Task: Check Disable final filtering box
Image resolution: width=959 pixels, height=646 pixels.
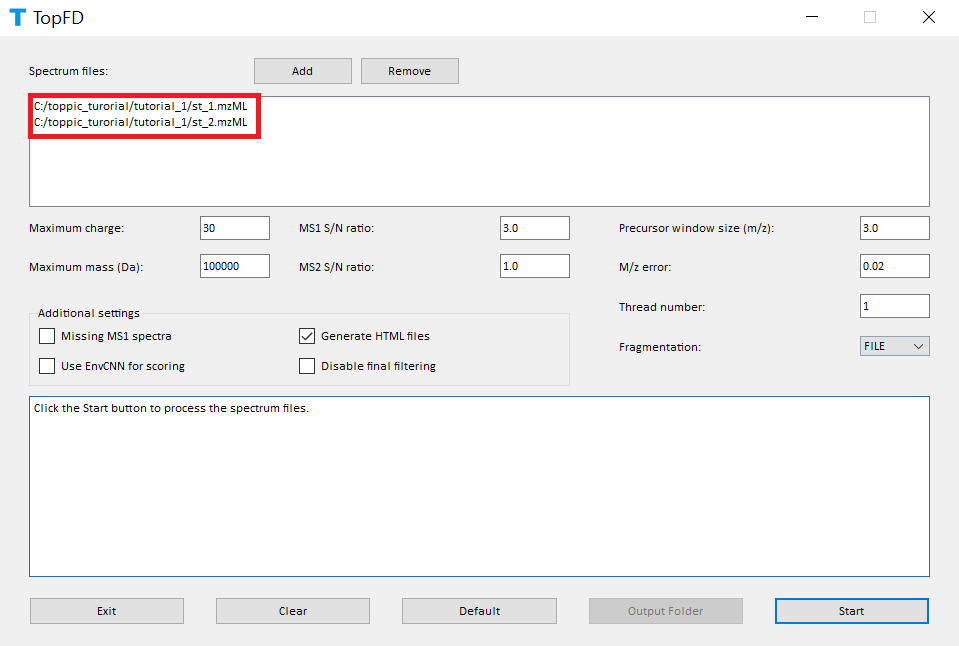Action: (x=307, y=366)
